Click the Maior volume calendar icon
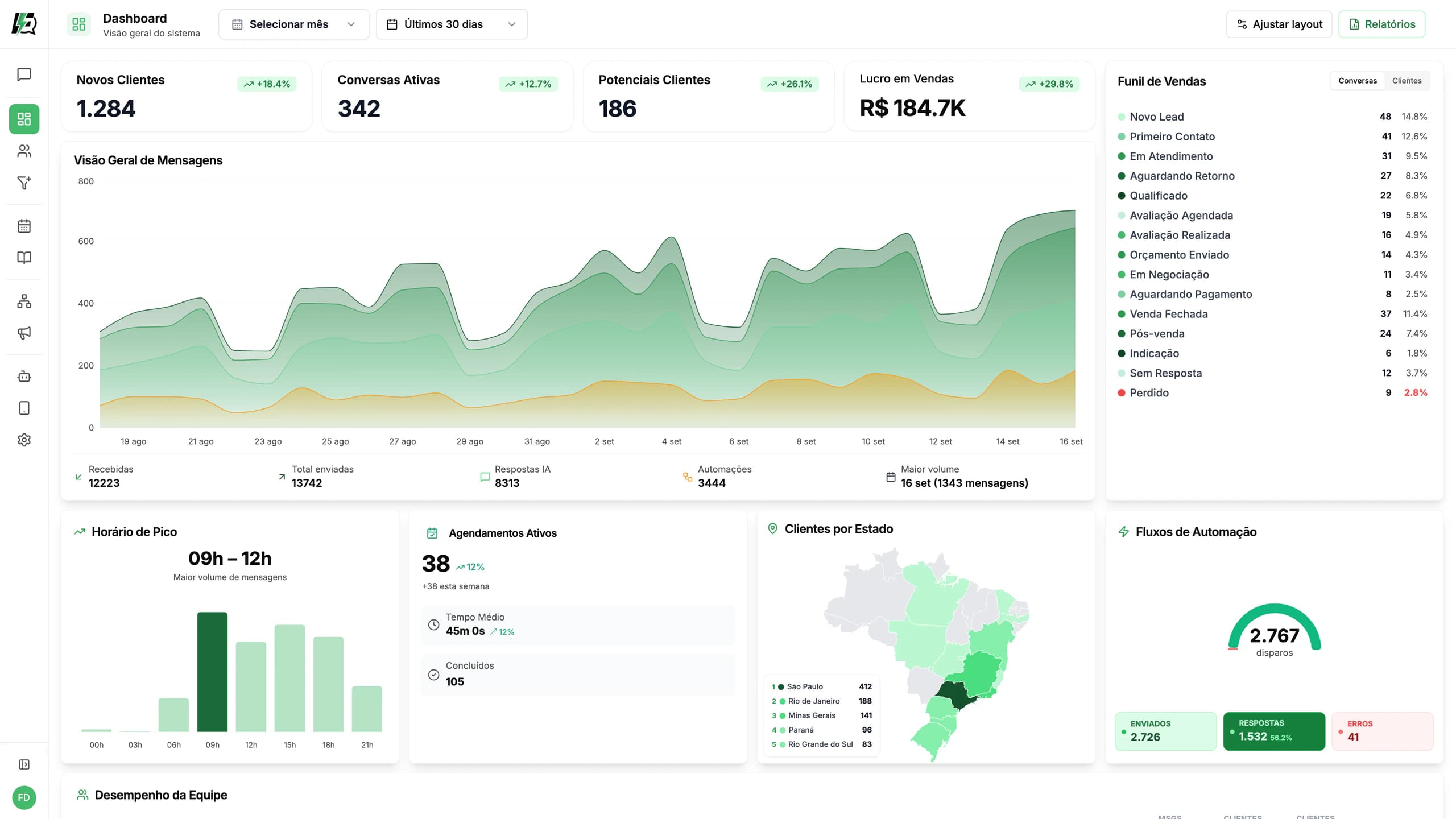Screen dimensions: 1456x819 pyautogui.click(x=891, y=477)
